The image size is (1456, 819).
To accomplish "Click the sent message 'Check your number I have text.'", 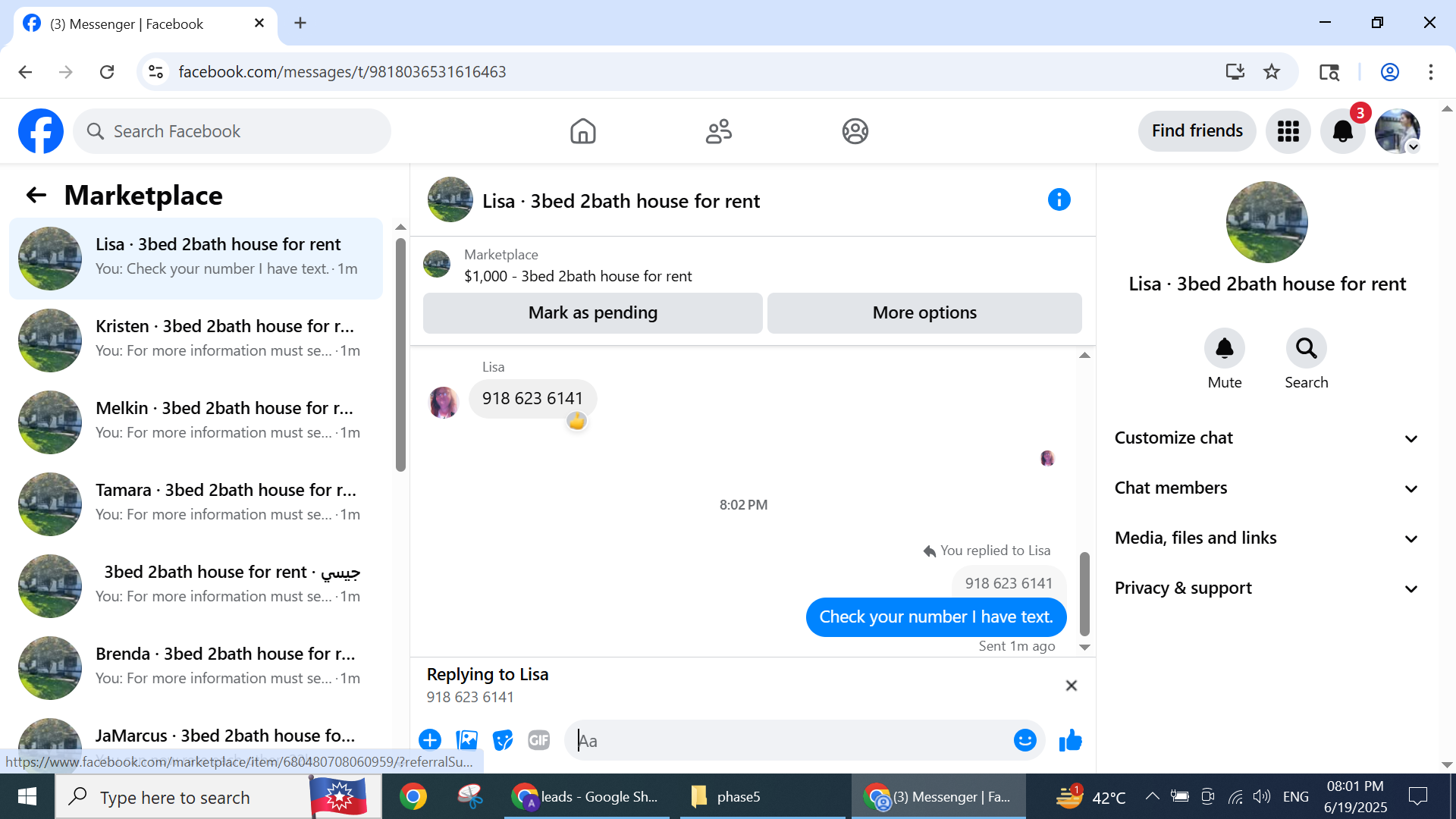I will pyautogui.click(x=936, y=617).
